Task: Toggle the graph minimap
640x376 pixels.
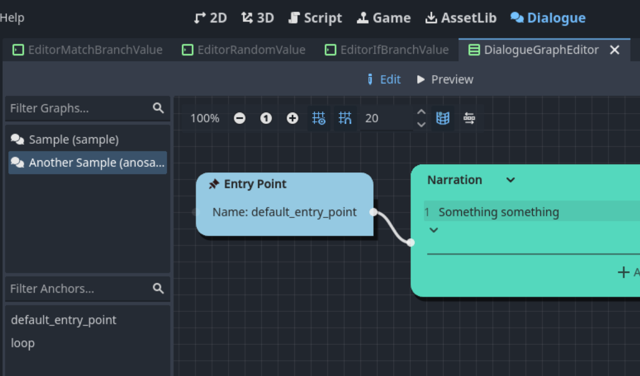Action: click(443, 118)
